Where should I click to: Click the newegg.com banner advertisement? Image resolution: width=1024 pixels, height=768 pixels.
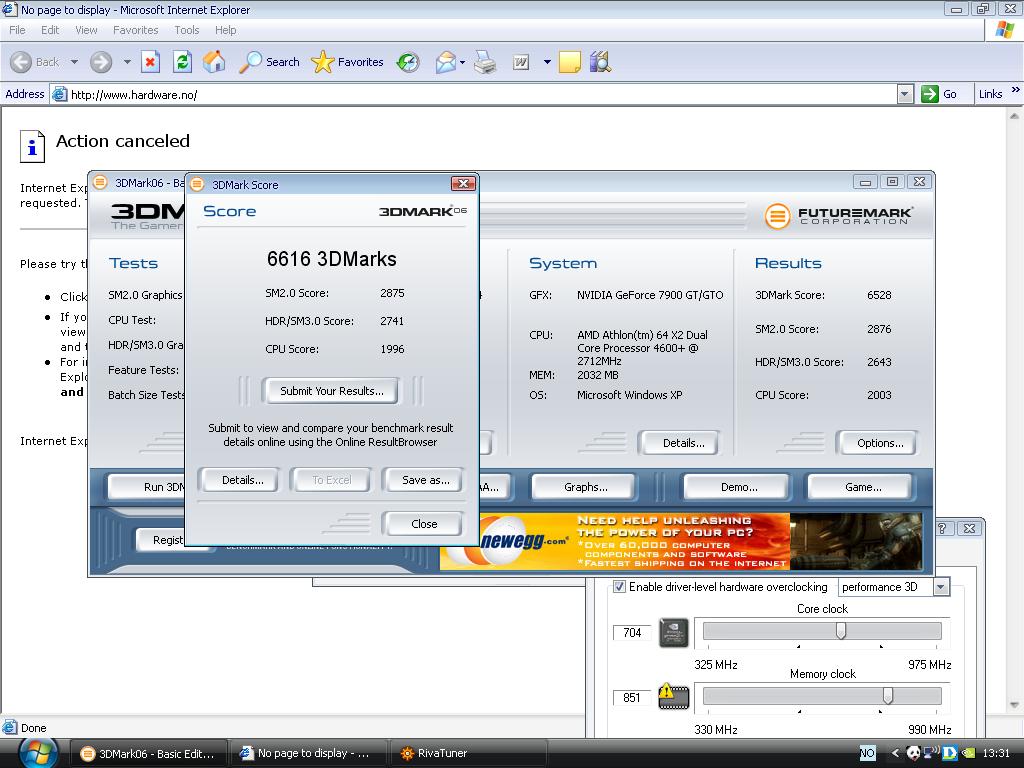point(680,541)
